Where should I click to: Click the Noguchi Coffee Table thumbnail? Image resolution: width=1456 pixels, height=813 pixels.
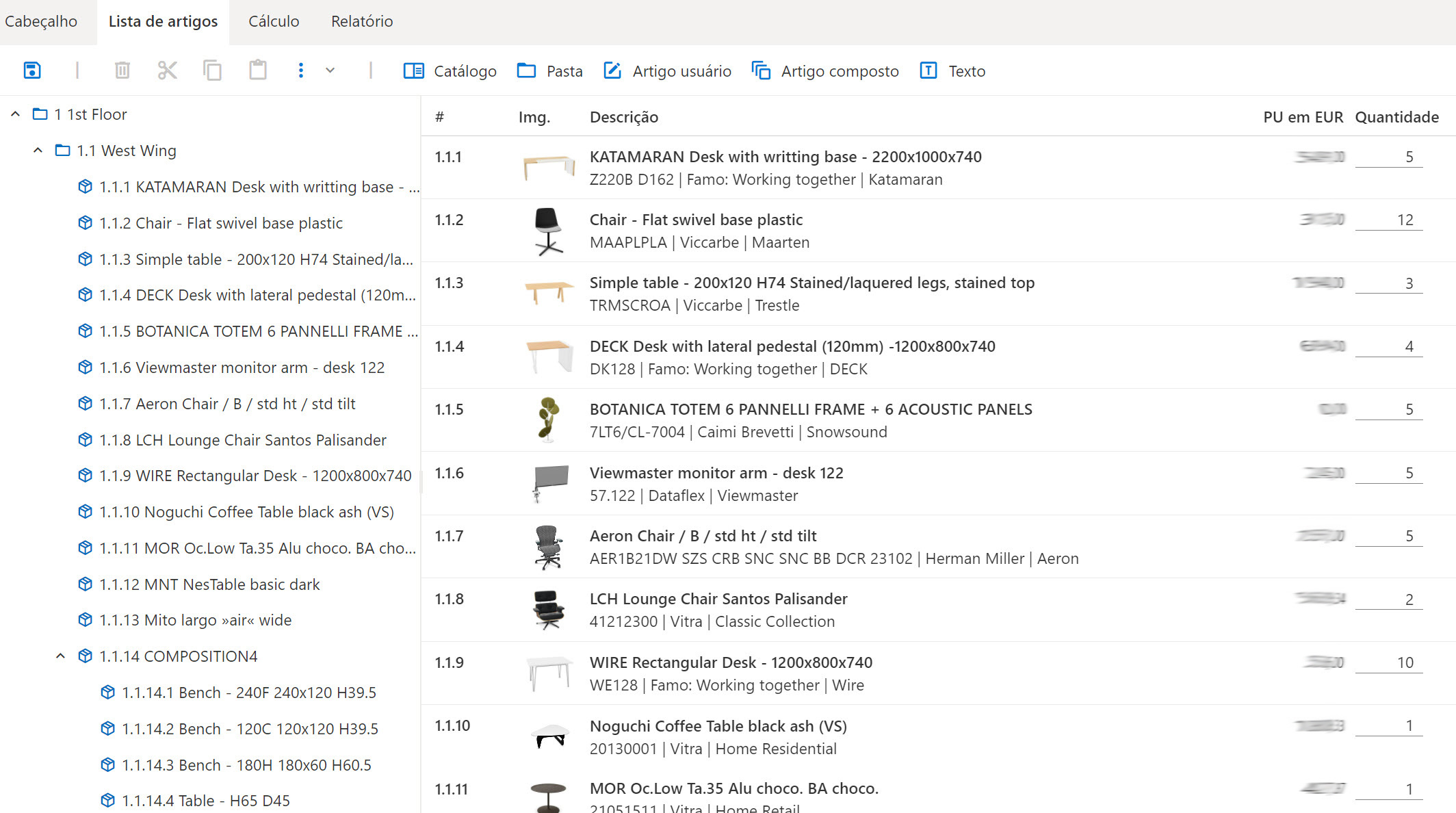(x=550, y=737)
